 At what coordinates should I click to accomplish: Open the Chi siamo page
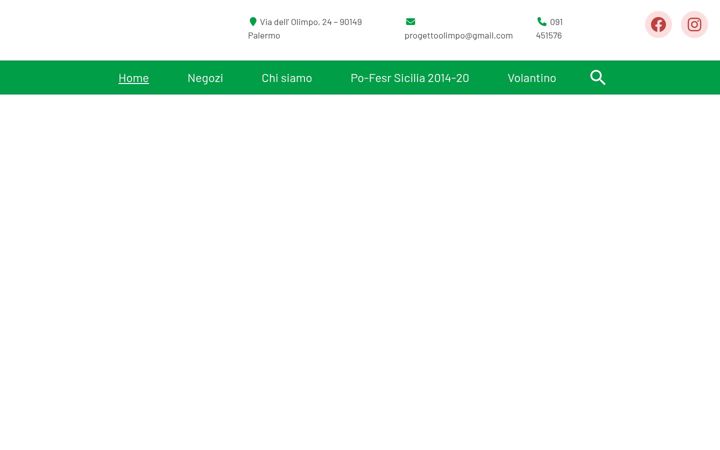click(287, 78)
